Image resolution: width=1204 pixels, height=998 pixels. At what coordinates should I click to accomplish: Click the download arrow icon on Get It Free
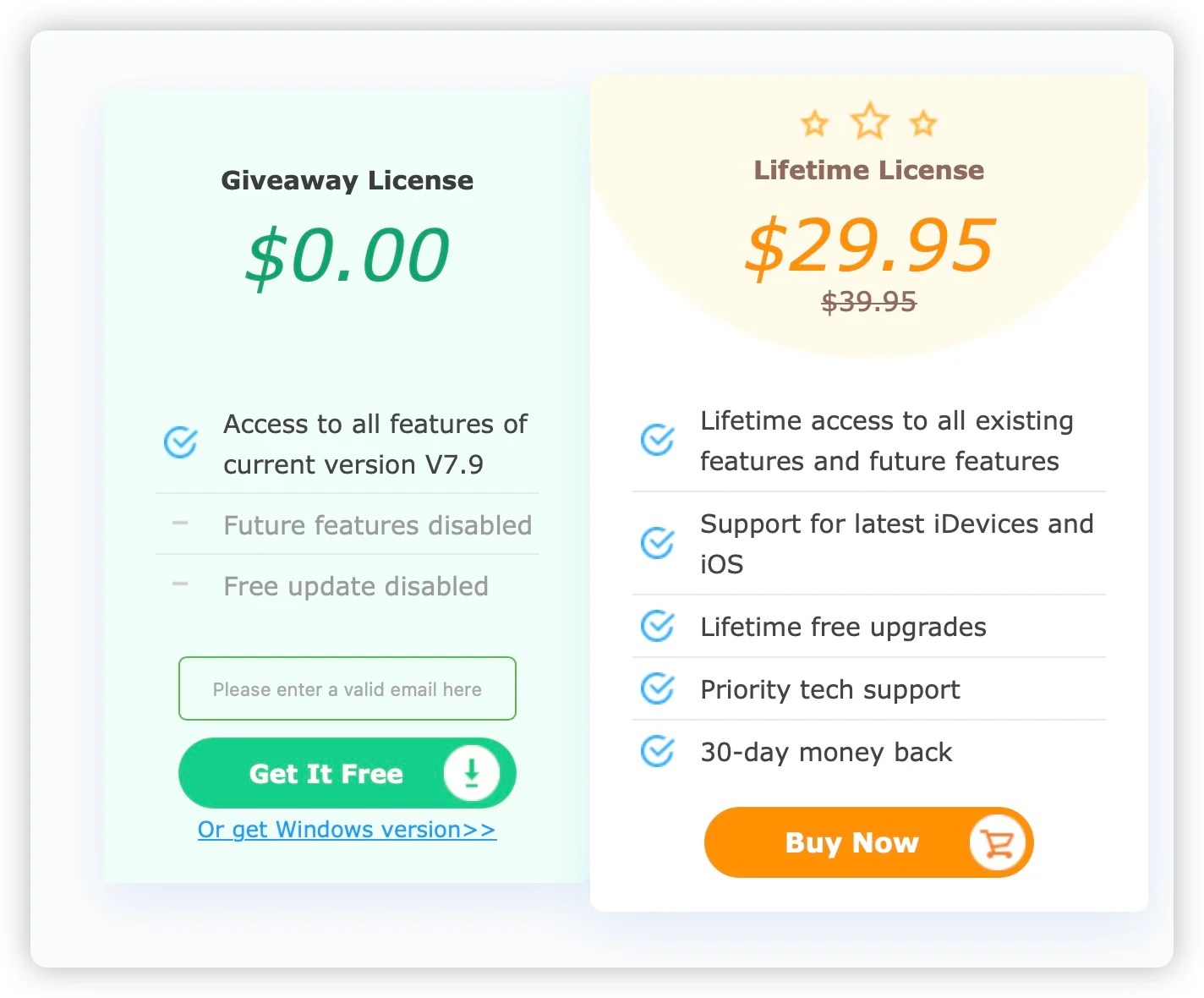(x=471, y=773)
